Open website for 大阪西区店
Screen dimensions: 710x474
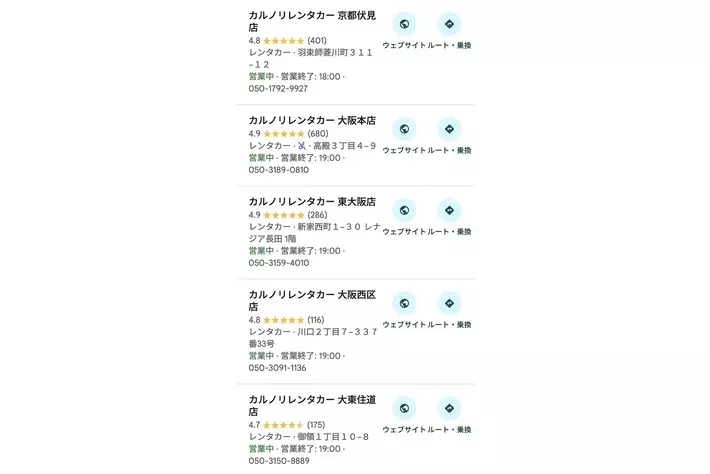click(404, 304)
